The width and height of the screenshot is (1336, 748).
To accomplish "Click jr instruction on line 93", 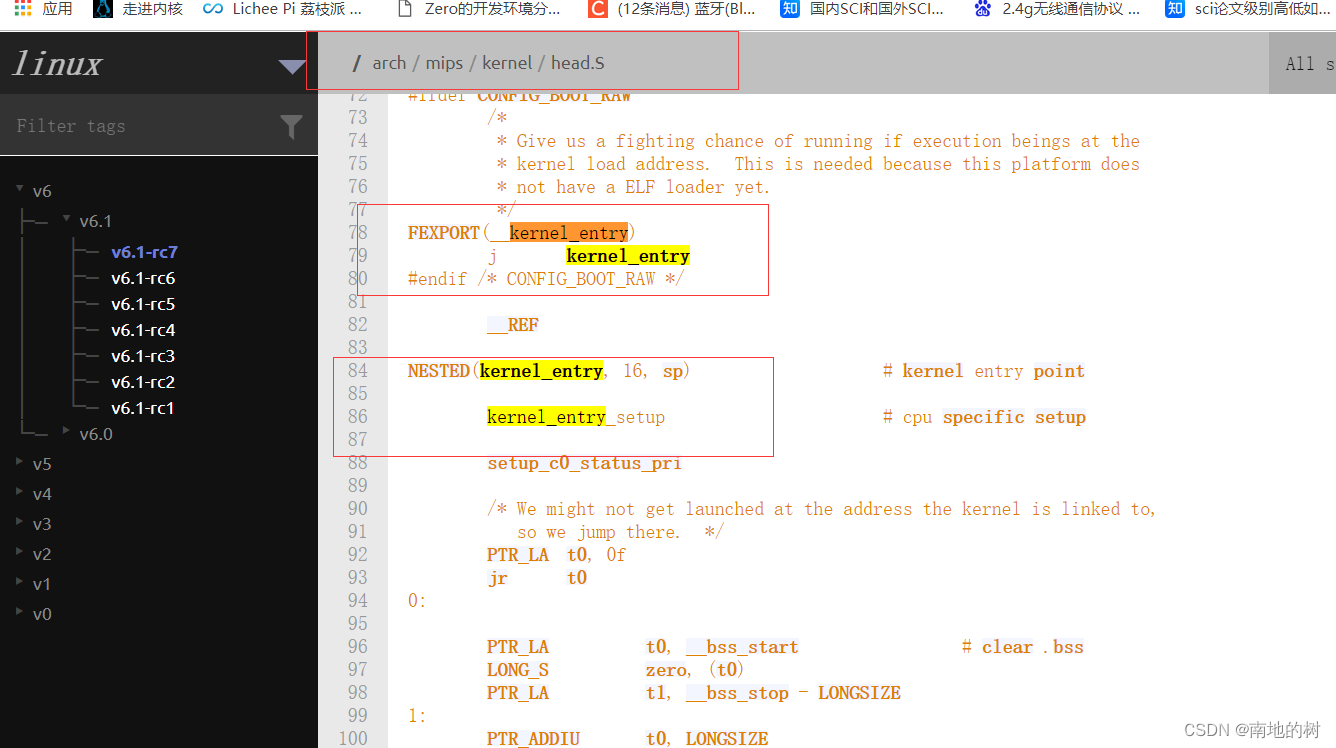I will coord(497,578).
